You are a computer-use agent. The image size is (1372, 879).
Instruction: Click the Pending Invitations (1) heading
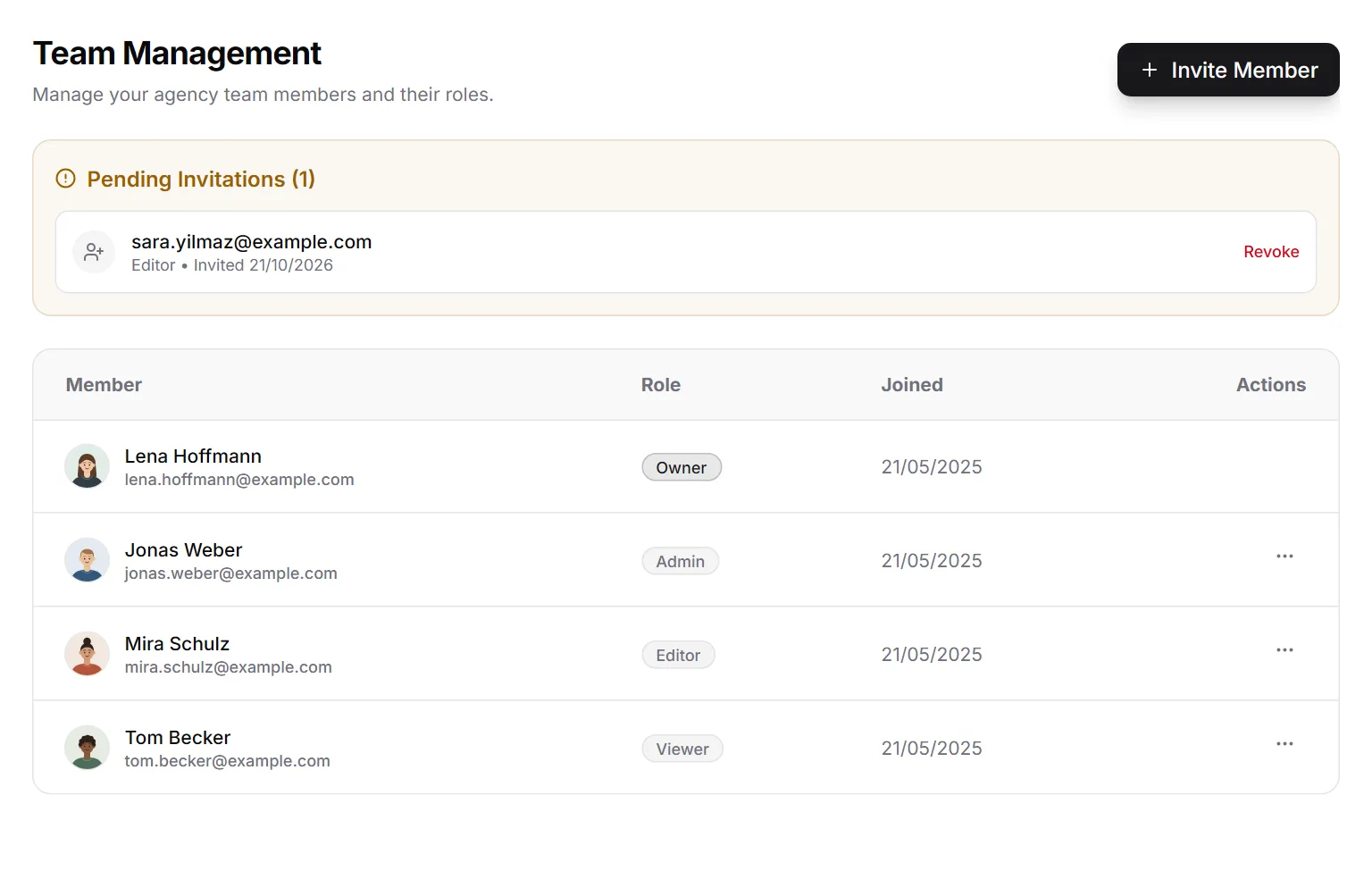[x=201, y=180]
